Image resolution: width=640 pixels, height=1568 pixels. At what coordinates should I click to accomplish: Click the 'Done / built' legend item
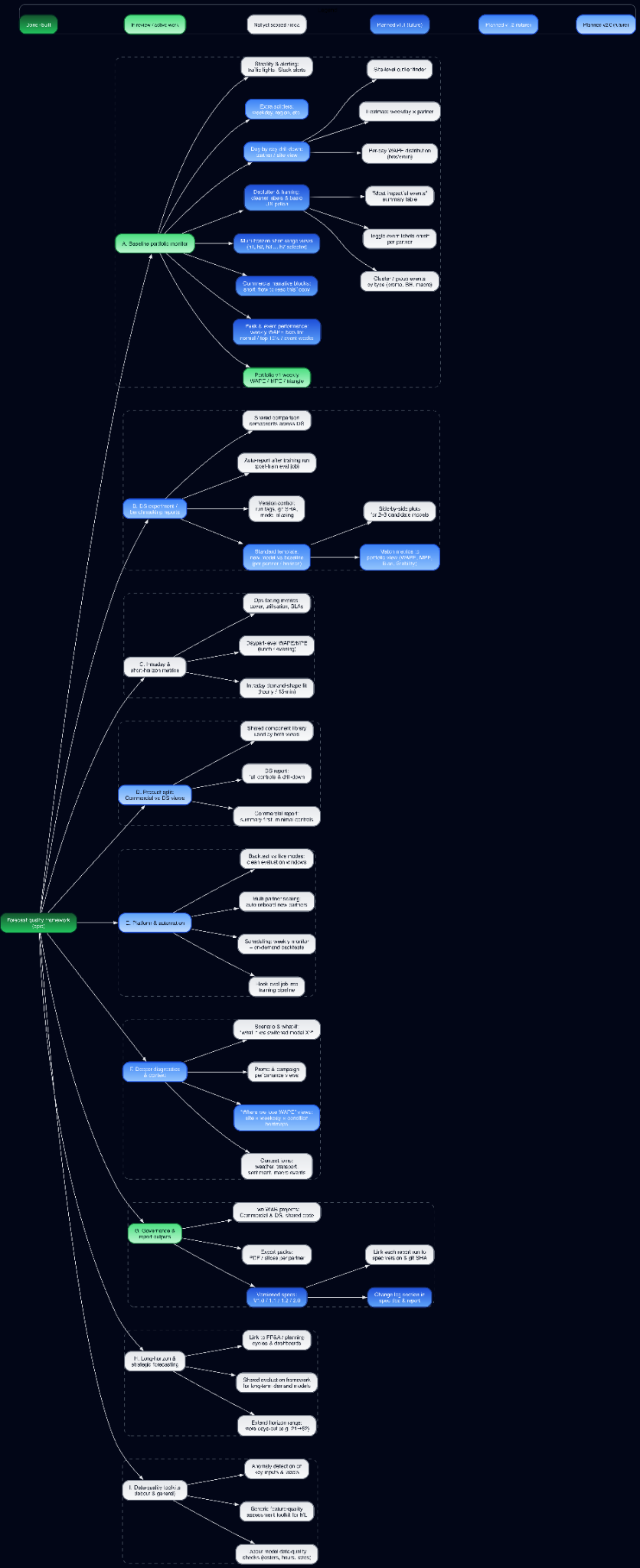click(x=38, y=24)
